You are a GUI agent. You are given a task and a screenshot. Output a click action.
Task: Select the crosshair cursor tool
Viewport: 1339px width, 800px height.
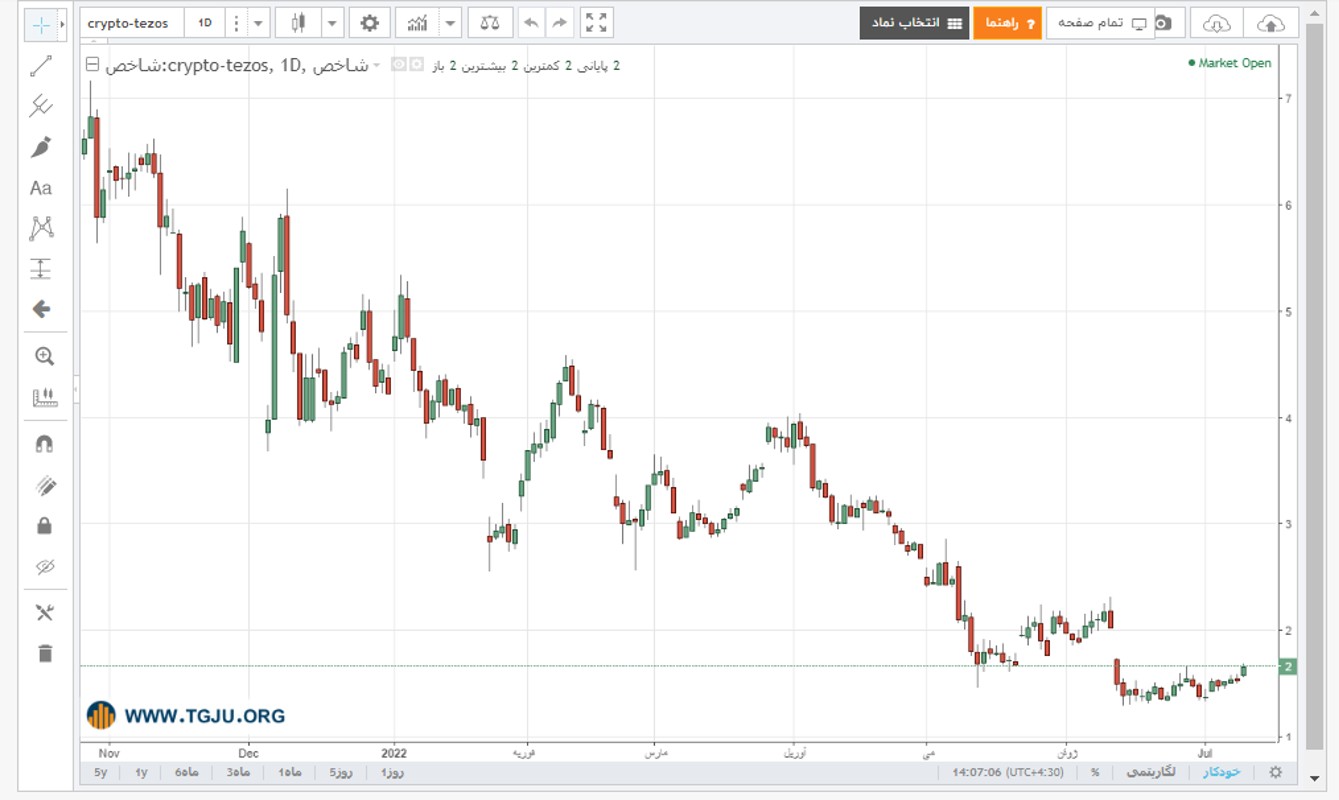41,24
